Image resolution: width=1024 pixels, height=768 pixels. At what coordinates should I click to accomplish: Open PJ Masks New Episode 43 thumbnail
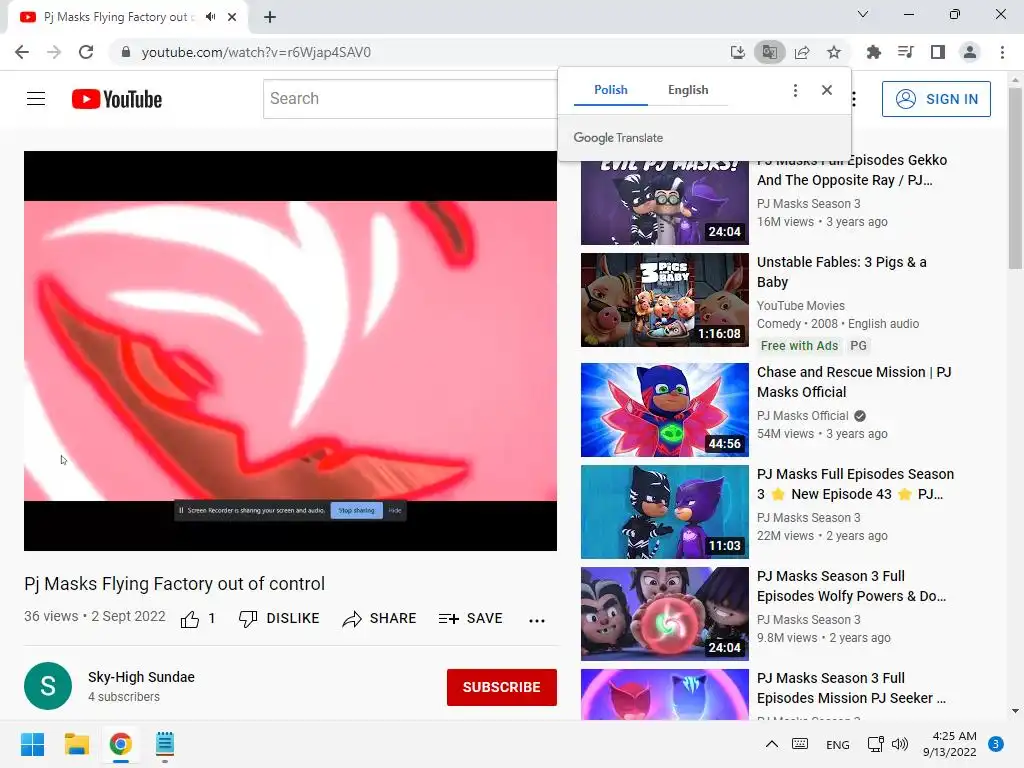(x=665, y=512)
